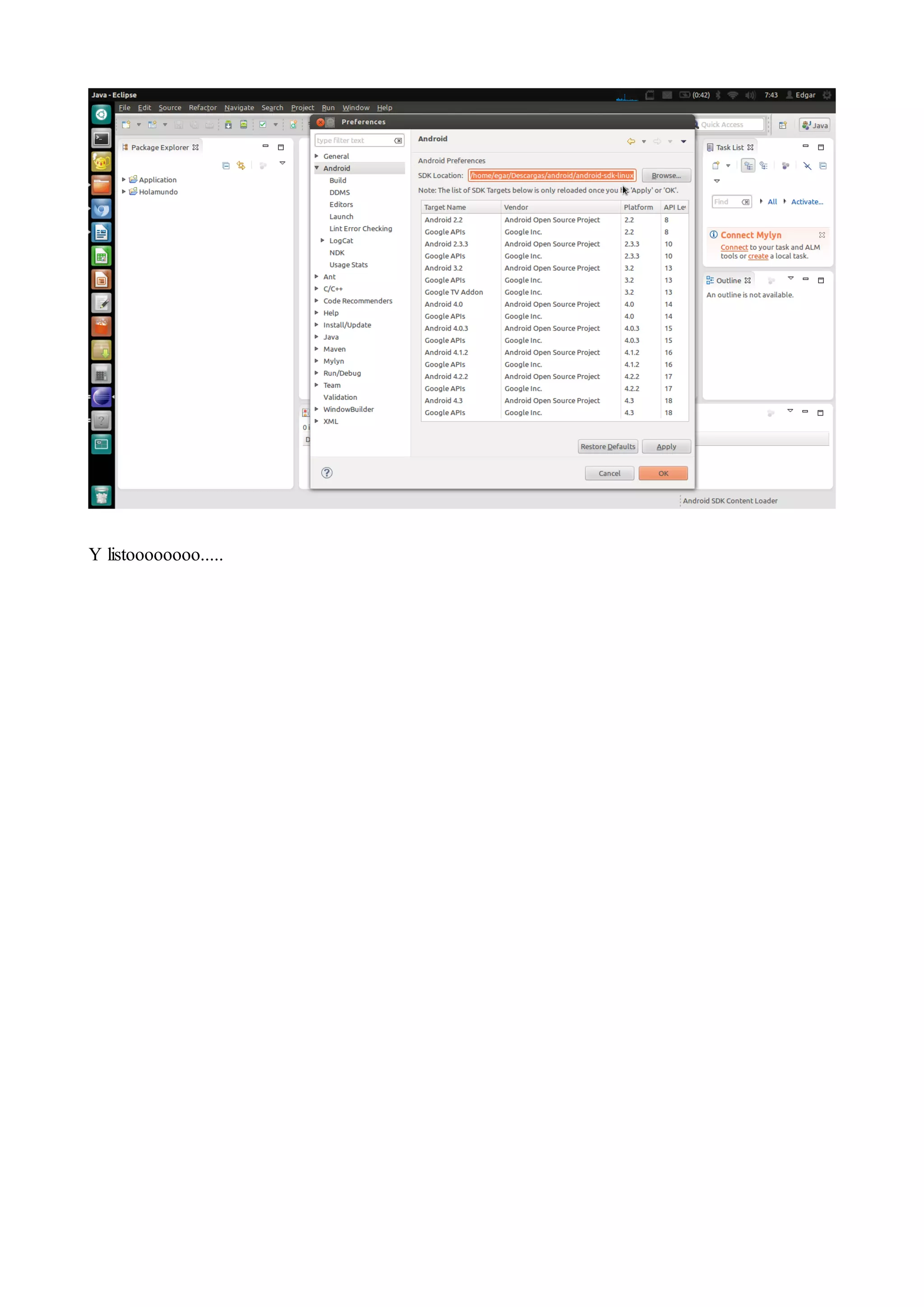924x1307 pixels.
Task: Expand the LogCat preferences node
Action: [x=323, y=240]
